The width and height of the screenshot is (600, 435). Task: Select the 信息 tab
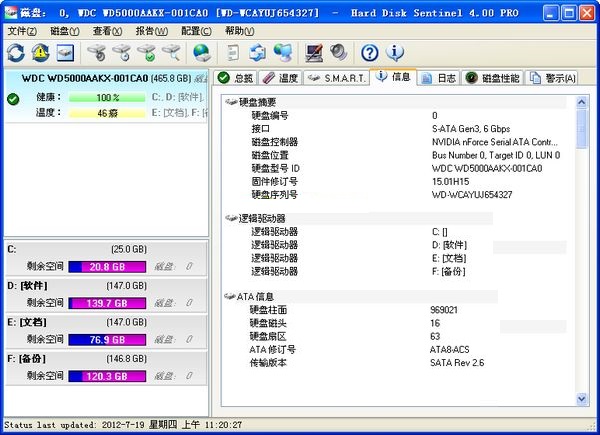pos(393,77)
